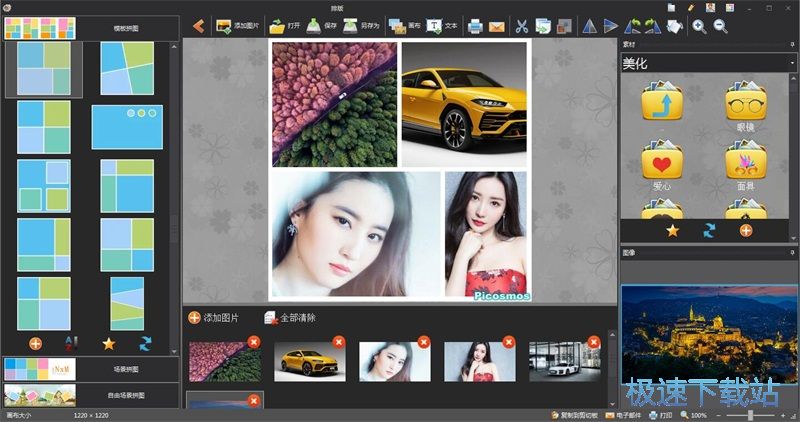Viewport: 800px width, 422px height.
Task: Click 全部清除 to clear all images
Action: 290,318
